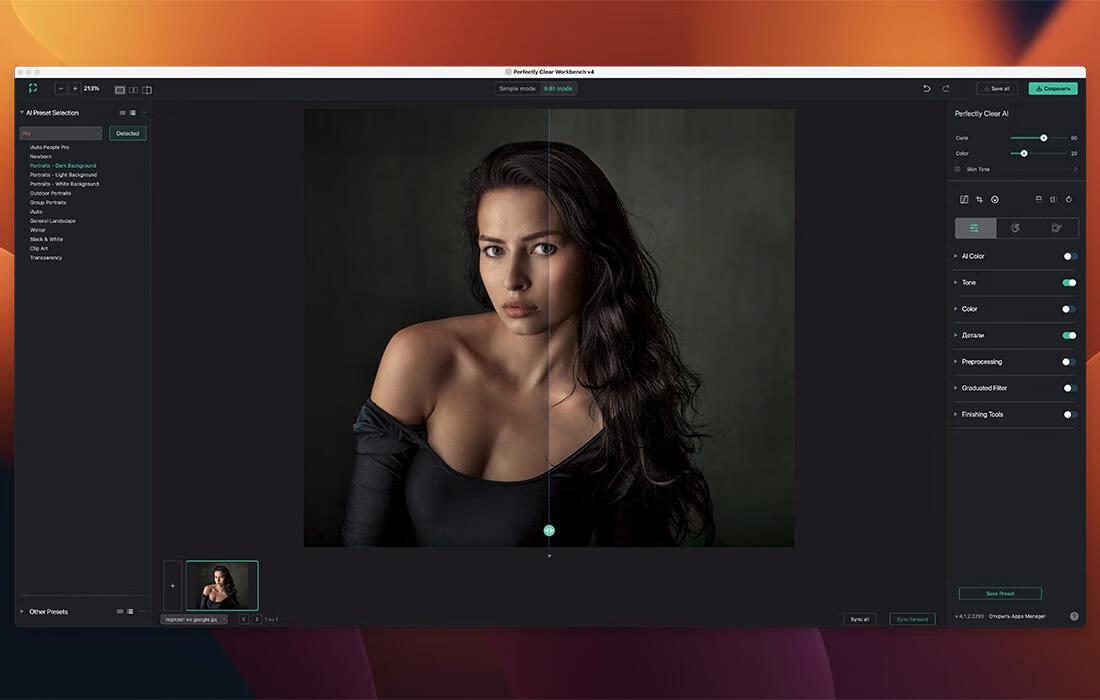Click the undo arrow icon

927,89
